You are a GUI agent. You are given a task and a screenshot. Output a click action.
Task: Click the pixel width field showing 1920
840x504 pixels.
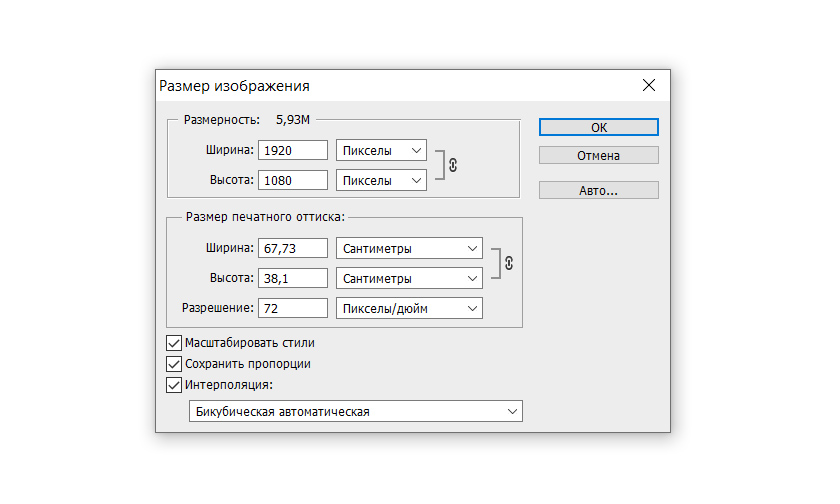point(293,151)
